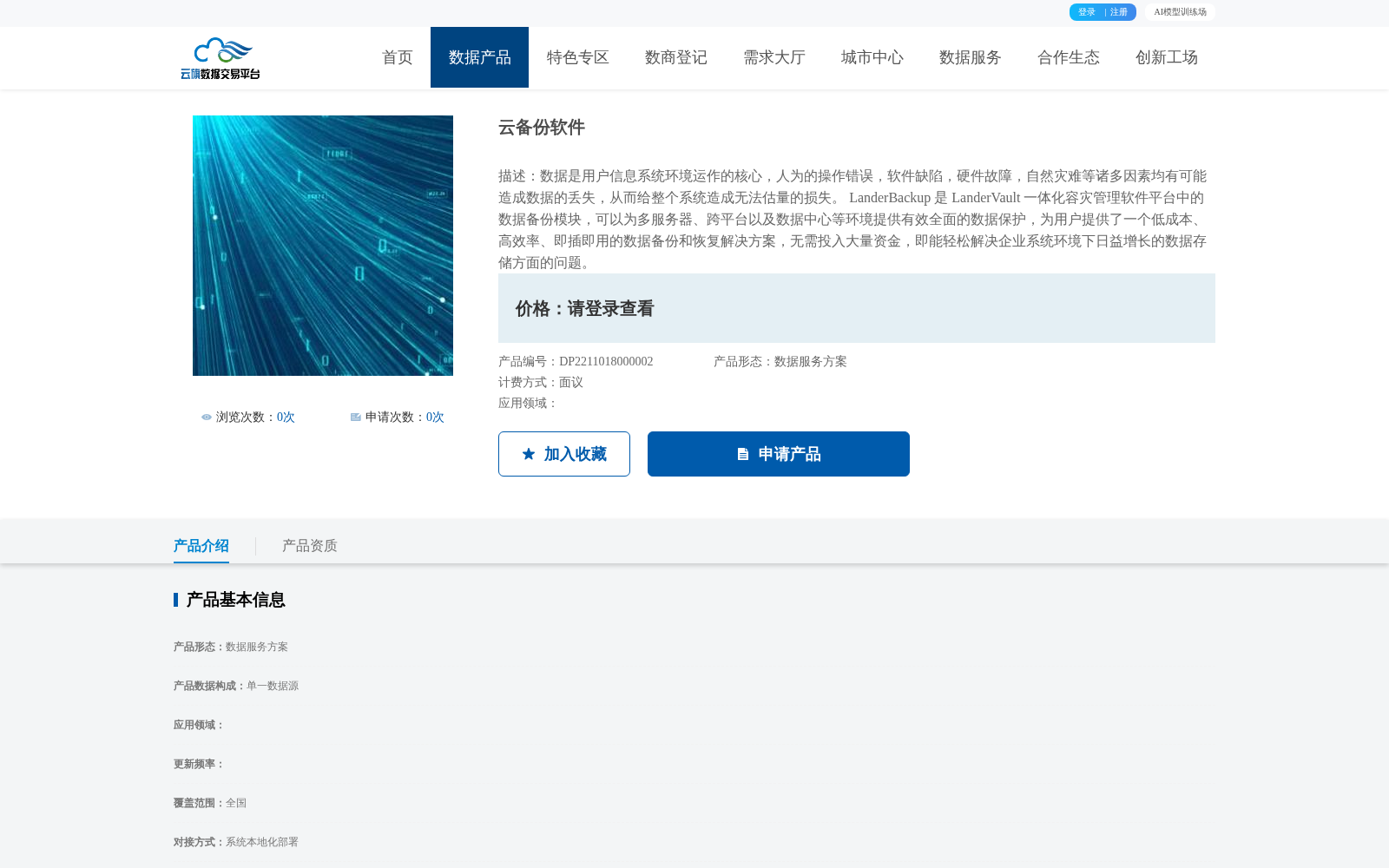Click the icon beside 申请次数
Screen dimensions: 1389x868
click(356, 418)
